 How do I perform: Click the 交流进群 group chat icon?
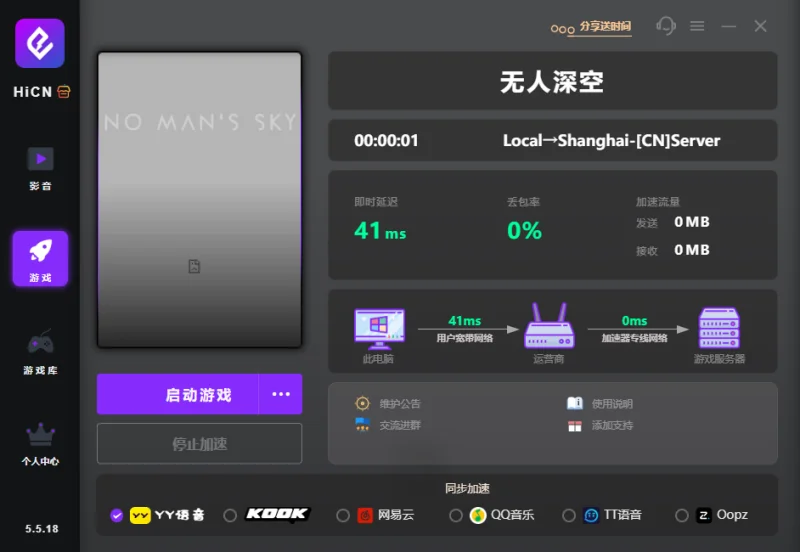(x=362, y=425)
